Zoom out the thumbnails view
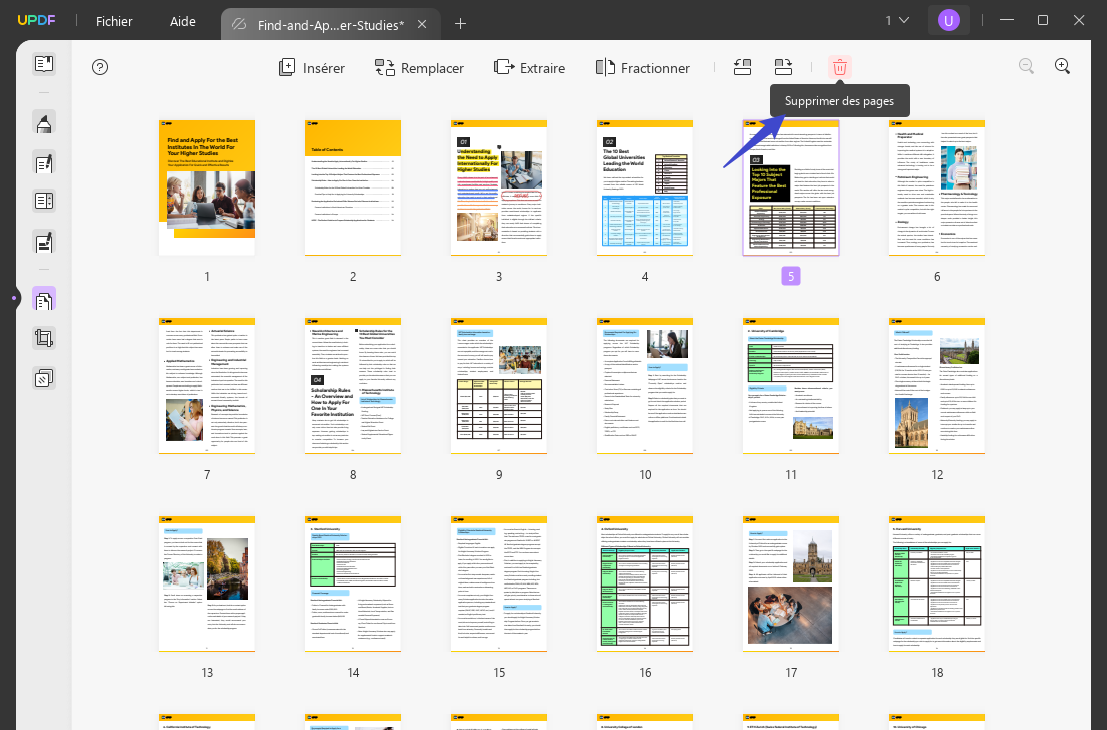 1027,66
